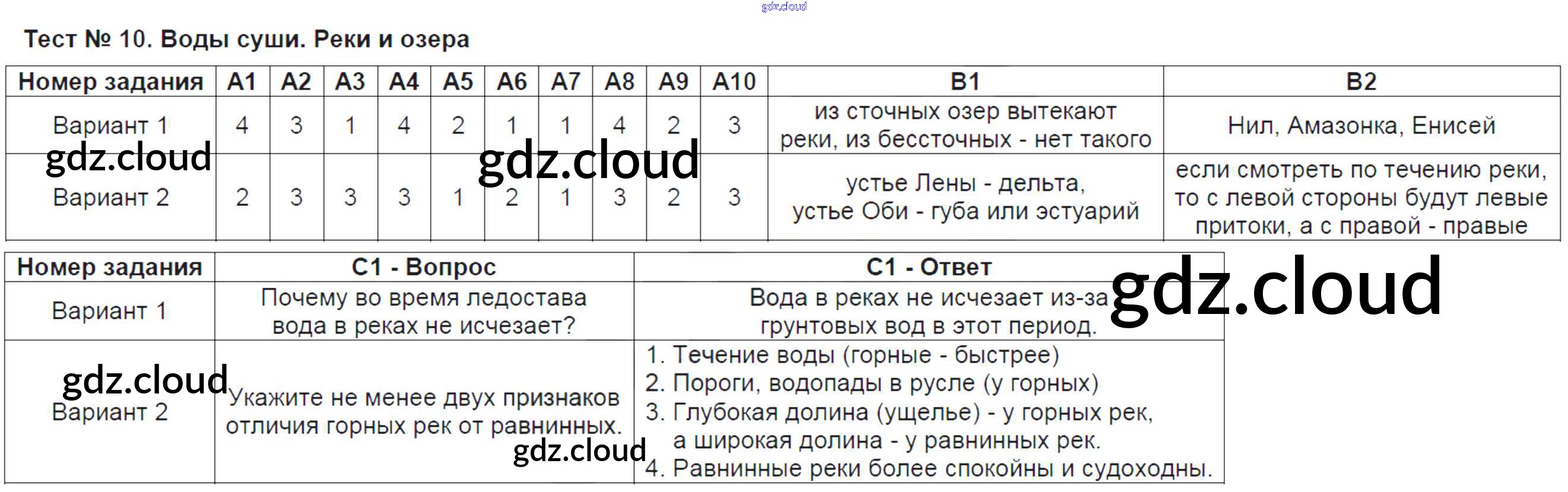Select the A5 column header

(458, 81)
